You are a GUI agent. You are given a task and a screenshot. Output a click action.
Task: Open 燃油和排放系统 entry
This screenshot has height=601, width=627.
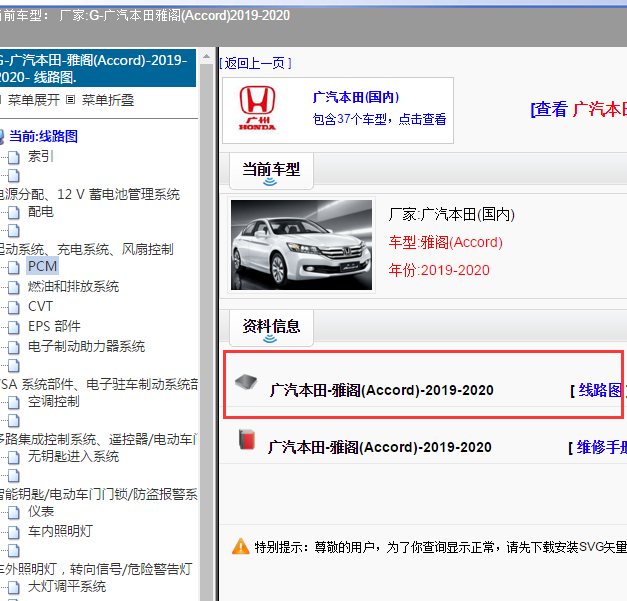coord(74,286)
